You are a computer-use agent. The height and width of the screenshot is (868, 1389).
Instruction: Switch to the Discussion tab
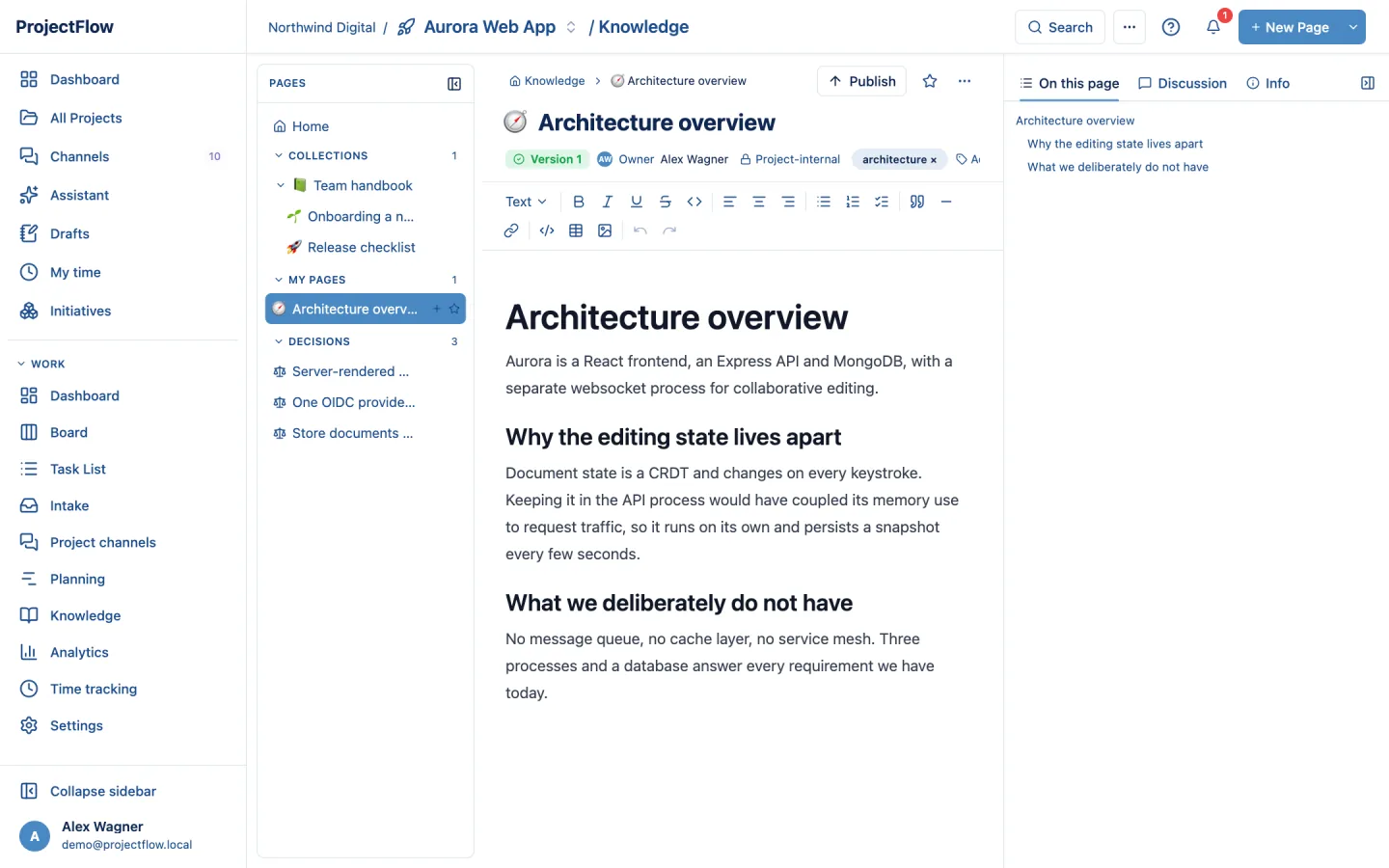click(x=1183, y=83)
